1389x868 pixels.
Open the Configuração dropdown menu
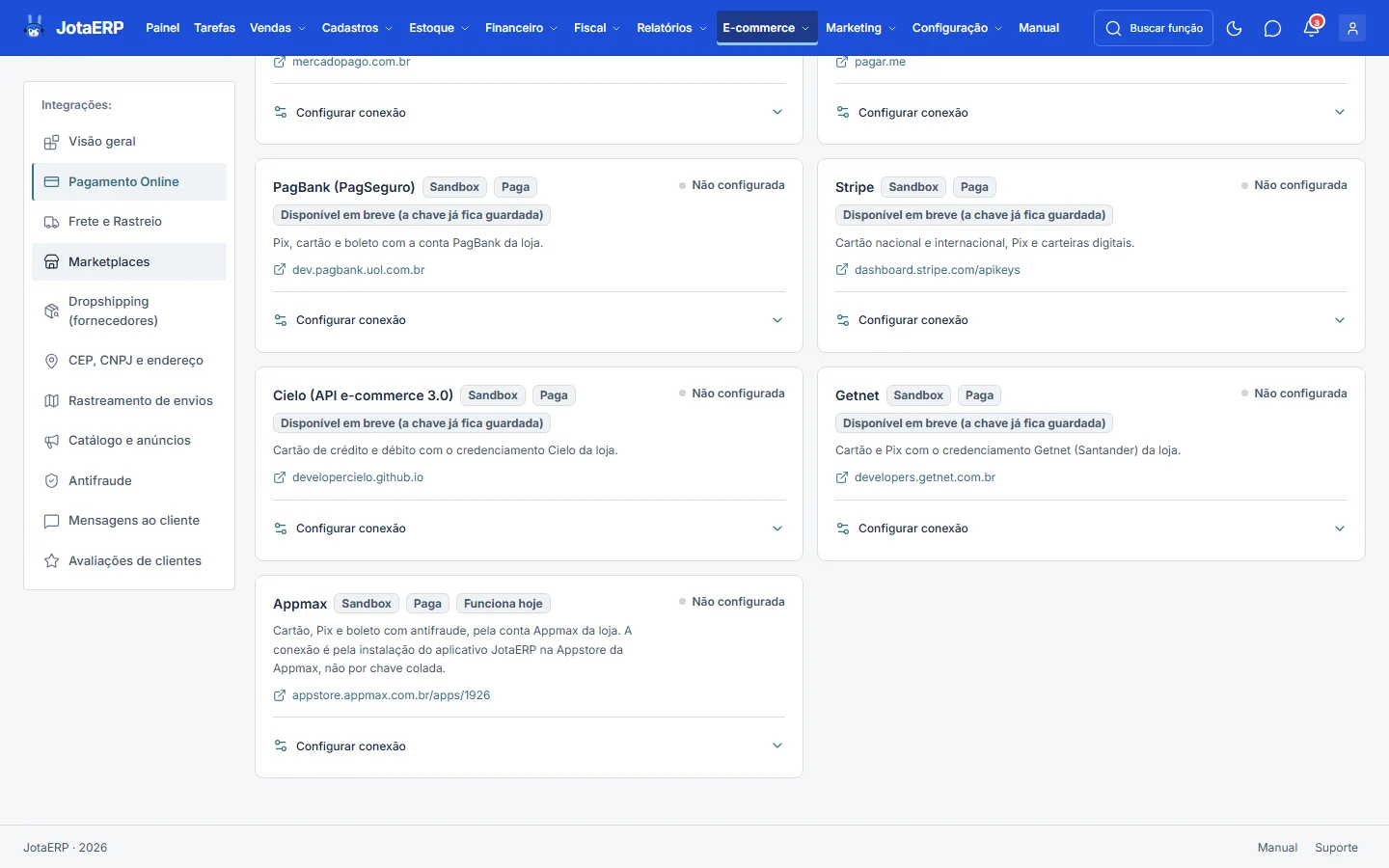(957, 28)
